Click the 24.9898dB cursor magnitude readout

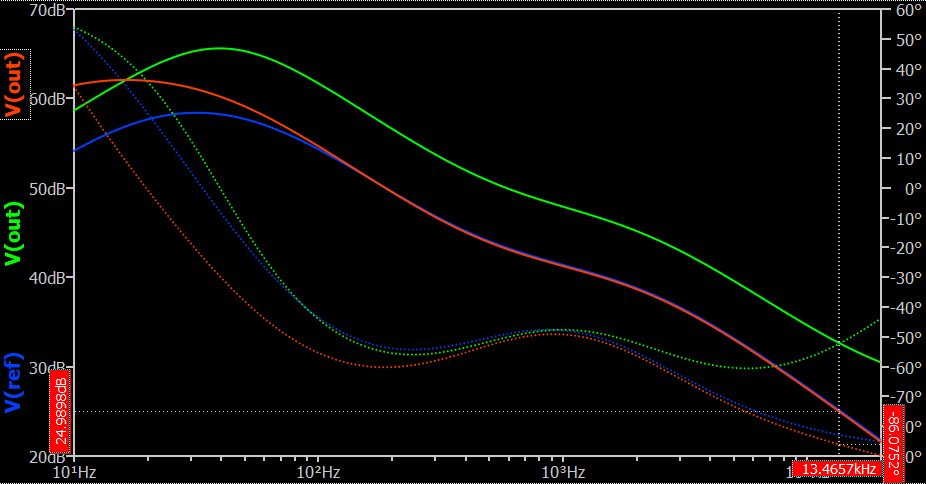pyautogui.click(x=60, y=411)
